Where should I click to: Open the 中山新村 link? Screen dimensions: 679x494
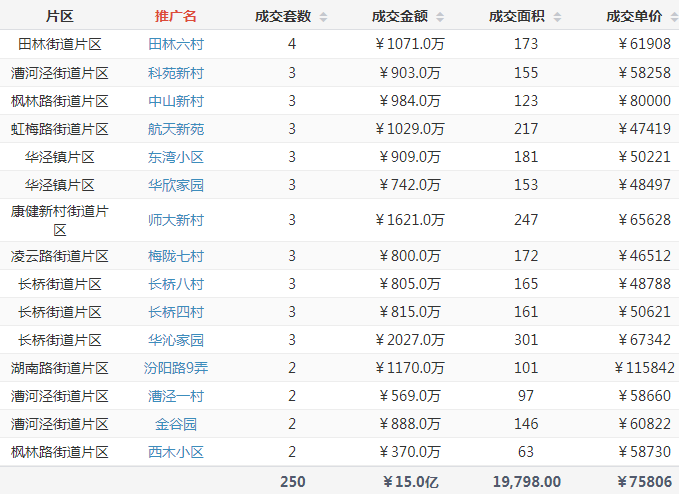pos(176,101)
